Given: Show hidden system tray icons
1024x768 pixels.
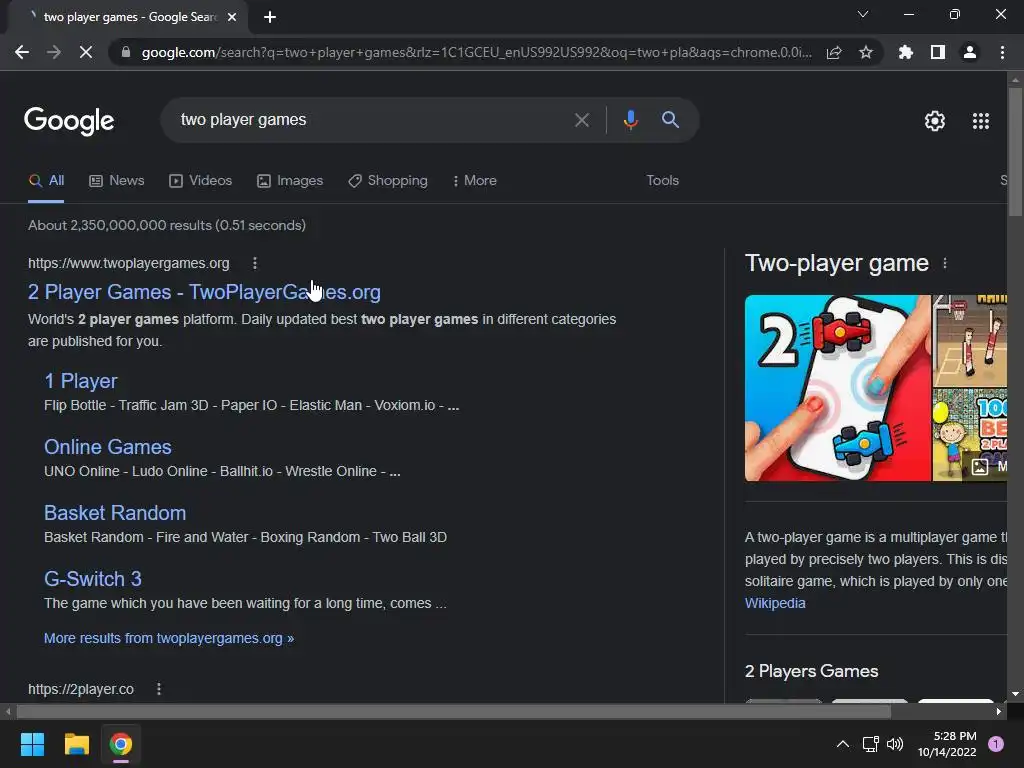Looking at the screenshot, I should click(x=843, y=744).
